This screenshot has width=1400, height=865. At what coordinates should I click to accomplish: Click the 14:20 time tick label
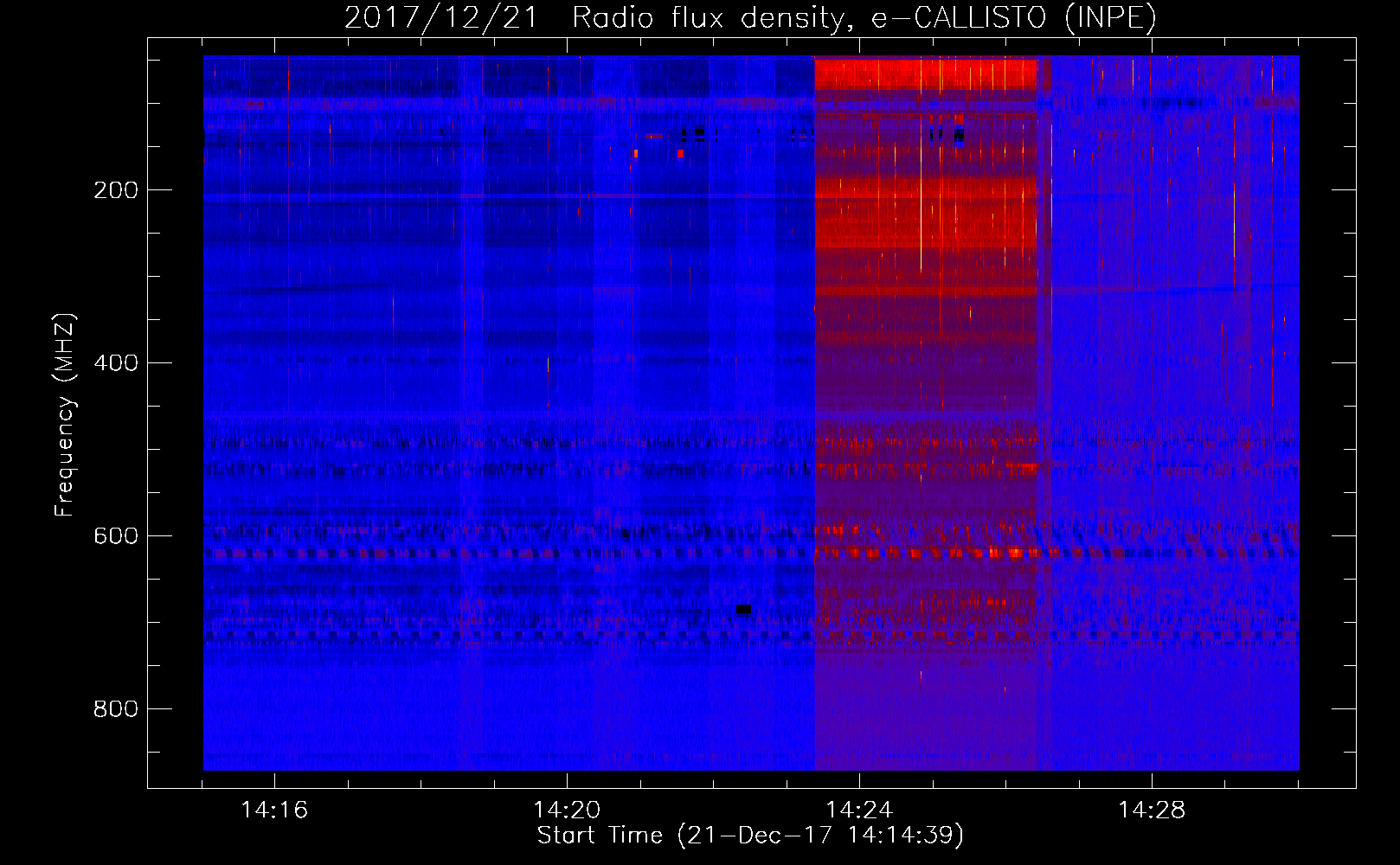(567, 811)
